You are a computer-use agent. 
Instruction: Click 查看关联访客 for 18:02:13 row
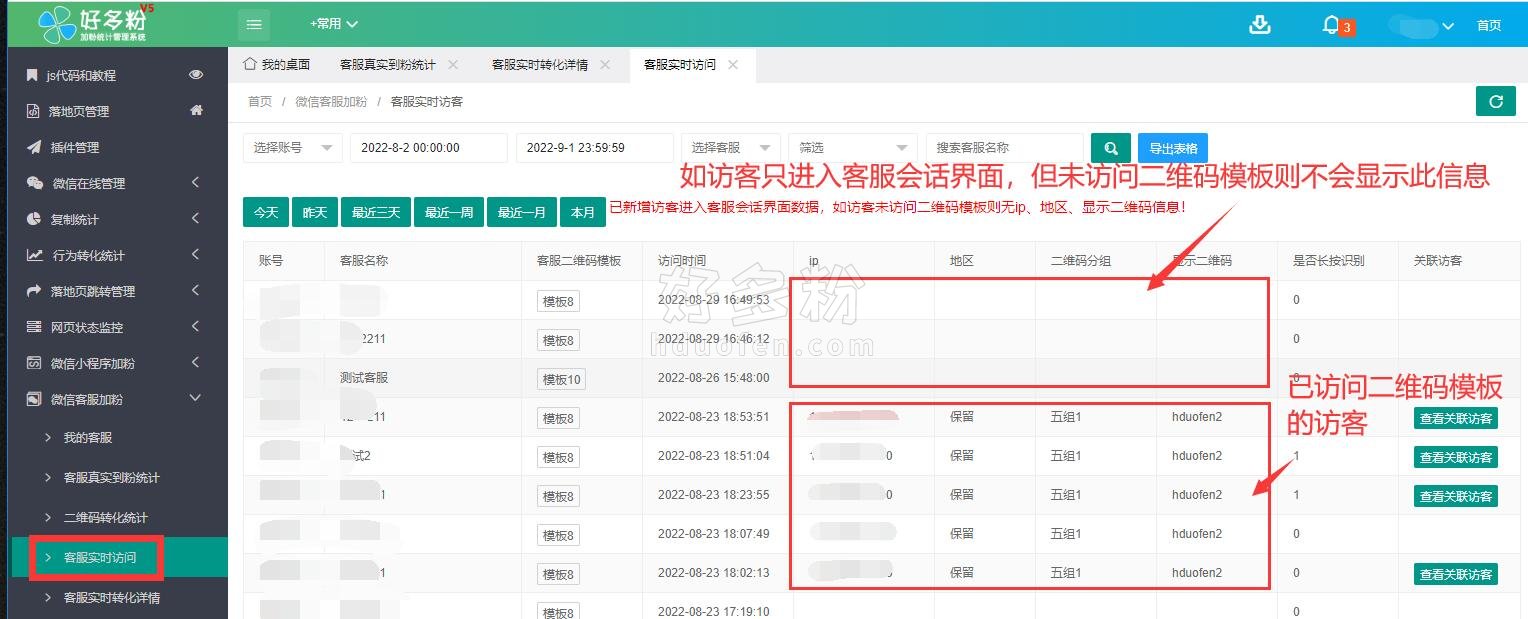coord(1456,574)
